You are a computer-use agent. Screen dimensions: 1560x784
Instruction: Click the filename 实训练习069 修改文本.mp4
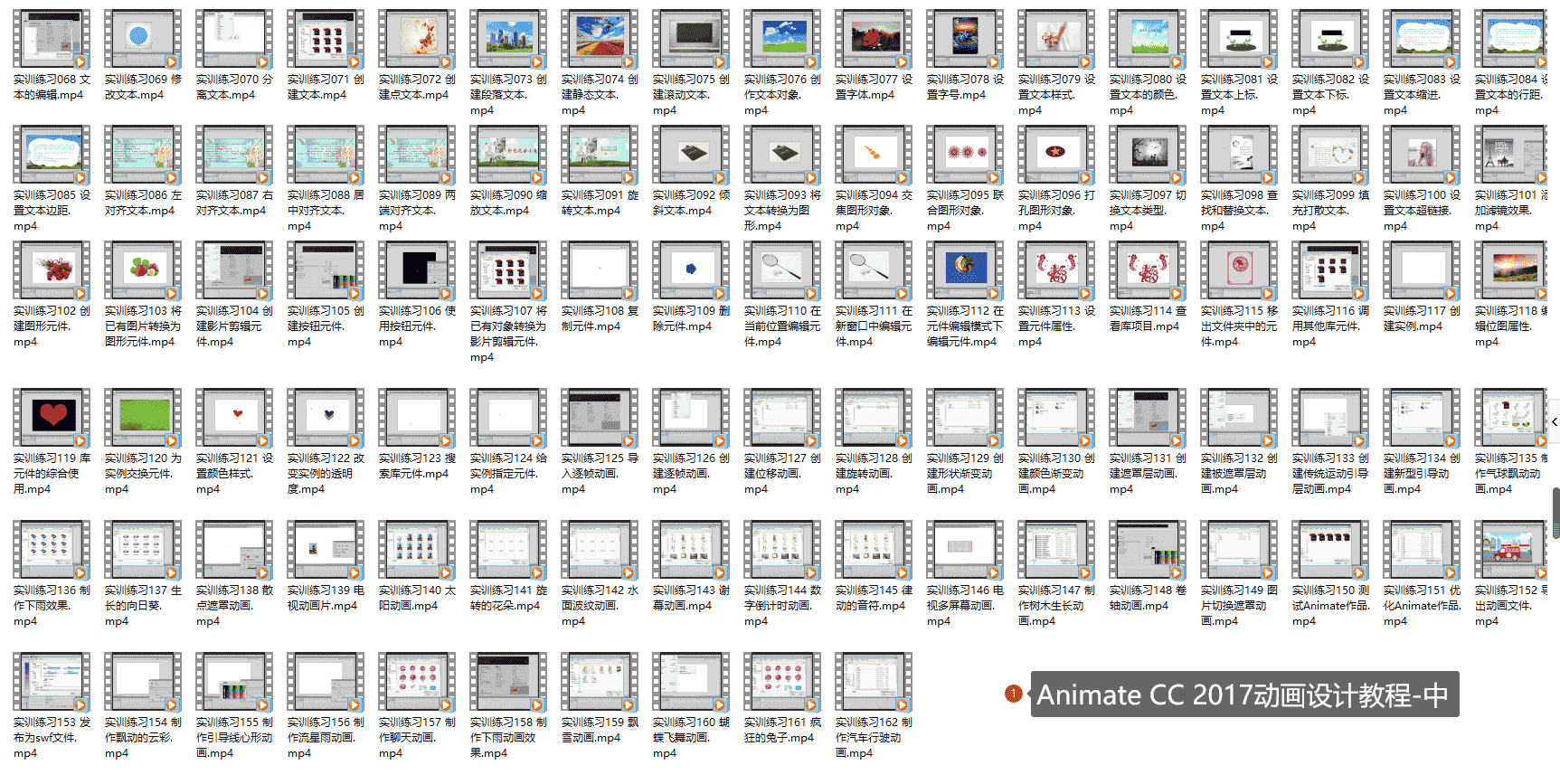(x=143, y=87)
